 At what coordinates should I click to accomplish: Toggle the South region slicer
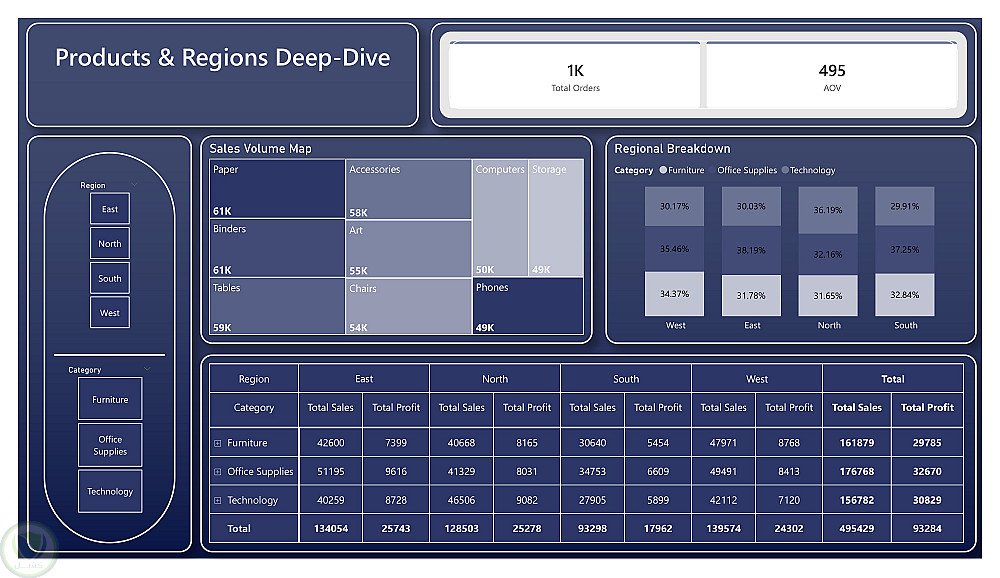tap(110, 278)
